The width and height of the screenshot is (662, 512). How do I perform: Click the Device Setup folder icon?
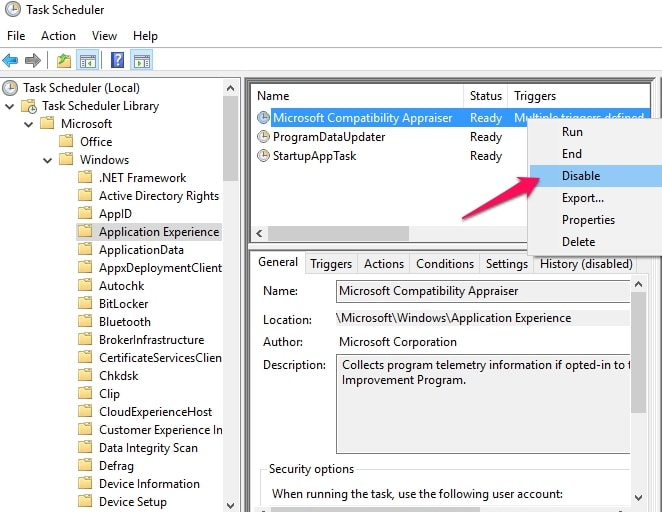tap(85, 501)
